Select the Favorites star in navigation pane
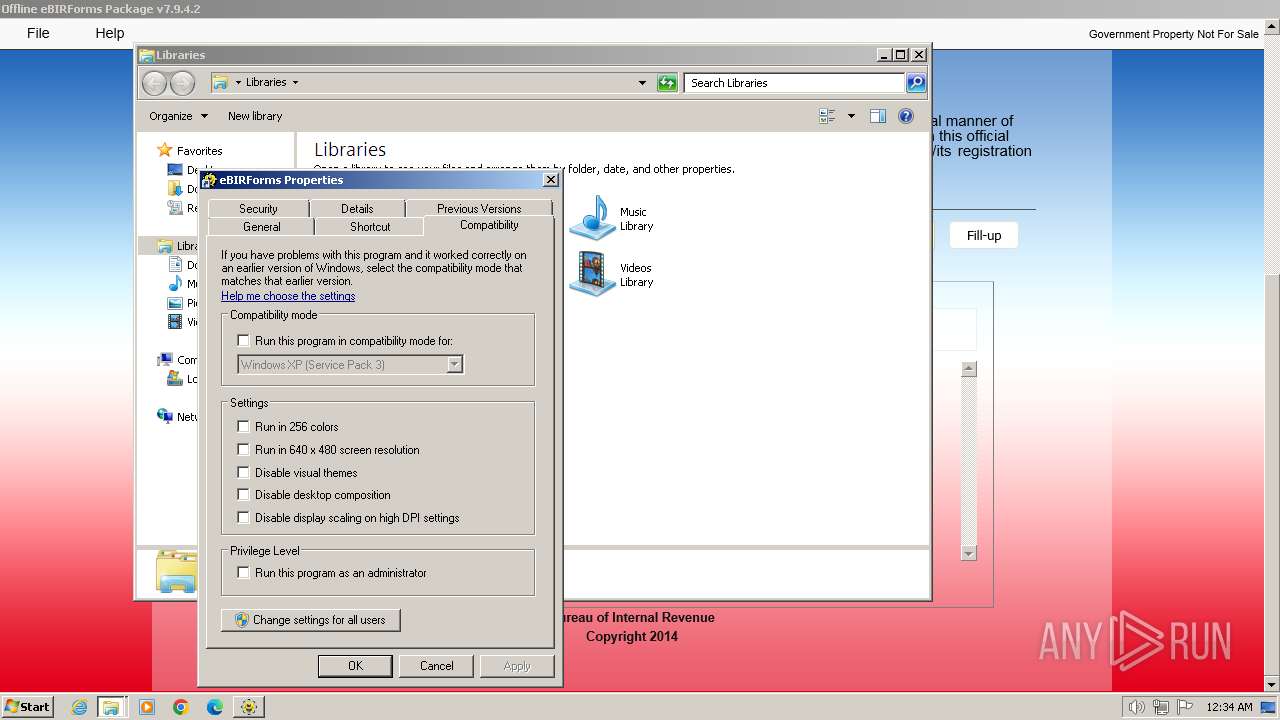Image resolution: width=1280 pixels, height=720 pixels. [165, 150]
